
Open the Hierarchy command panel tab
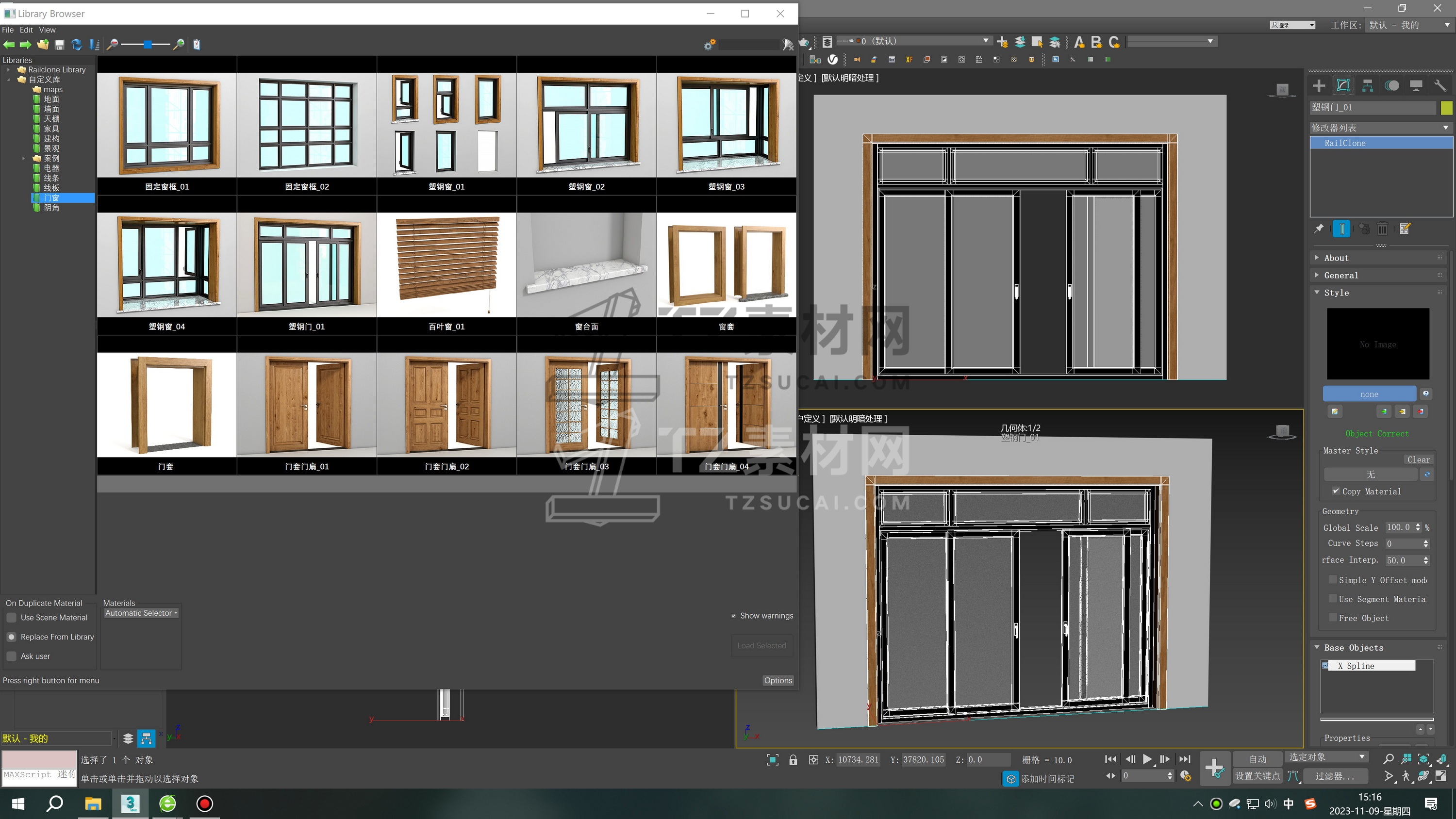tap(1367, 86)
